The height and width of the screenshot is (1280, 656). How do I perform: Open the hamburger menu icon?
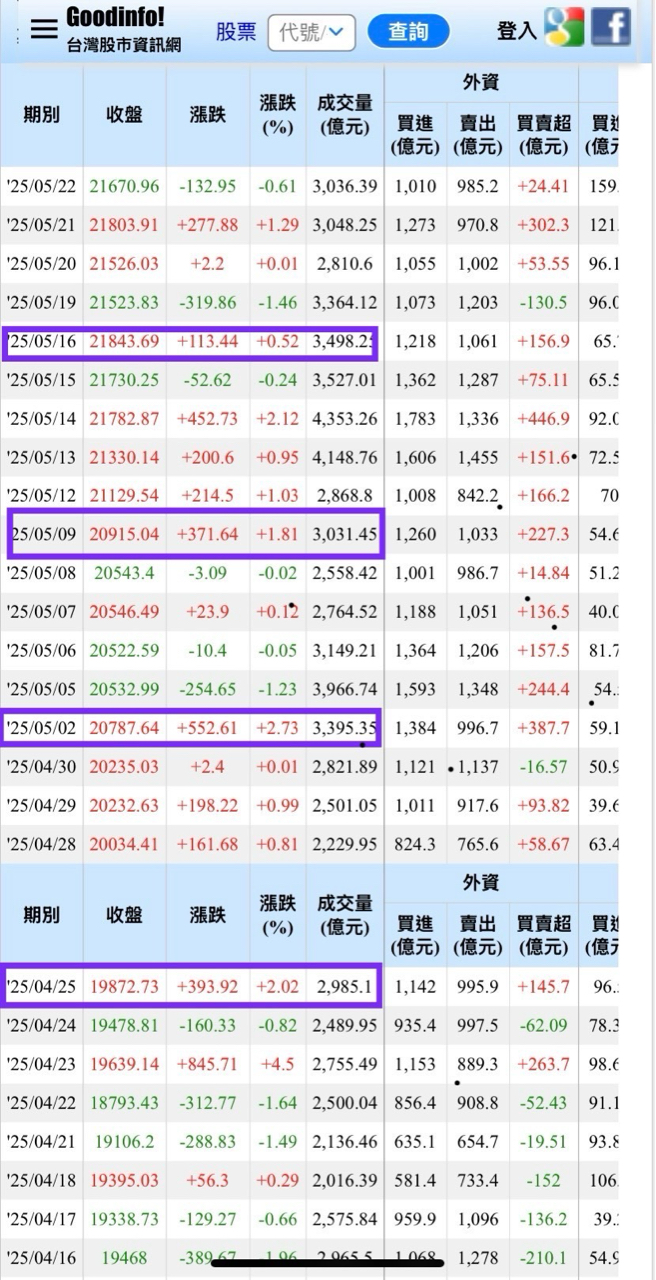44,29
